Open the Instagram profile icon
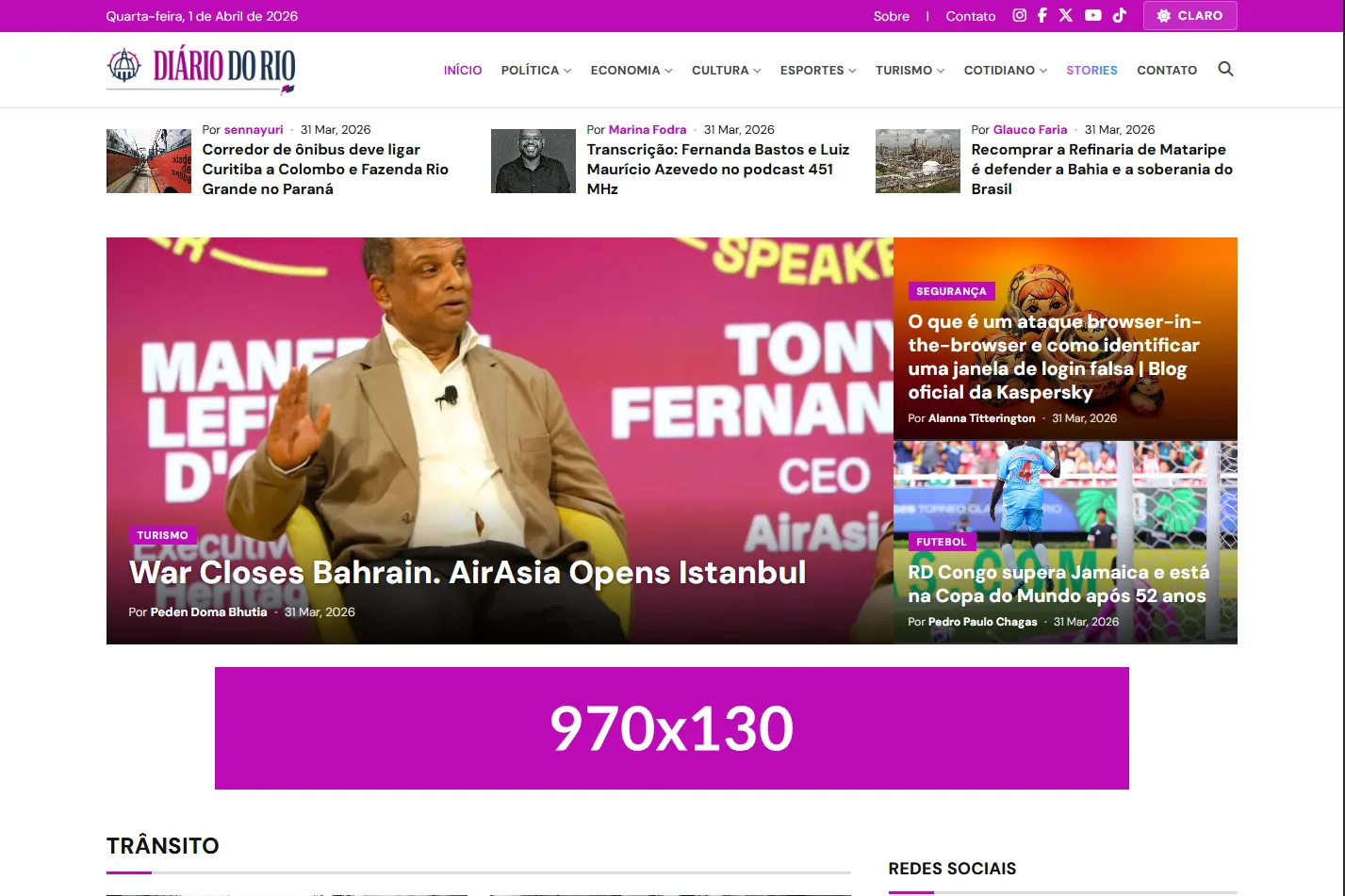The width and height of the screenshot is (1345, 896). 1019,15
